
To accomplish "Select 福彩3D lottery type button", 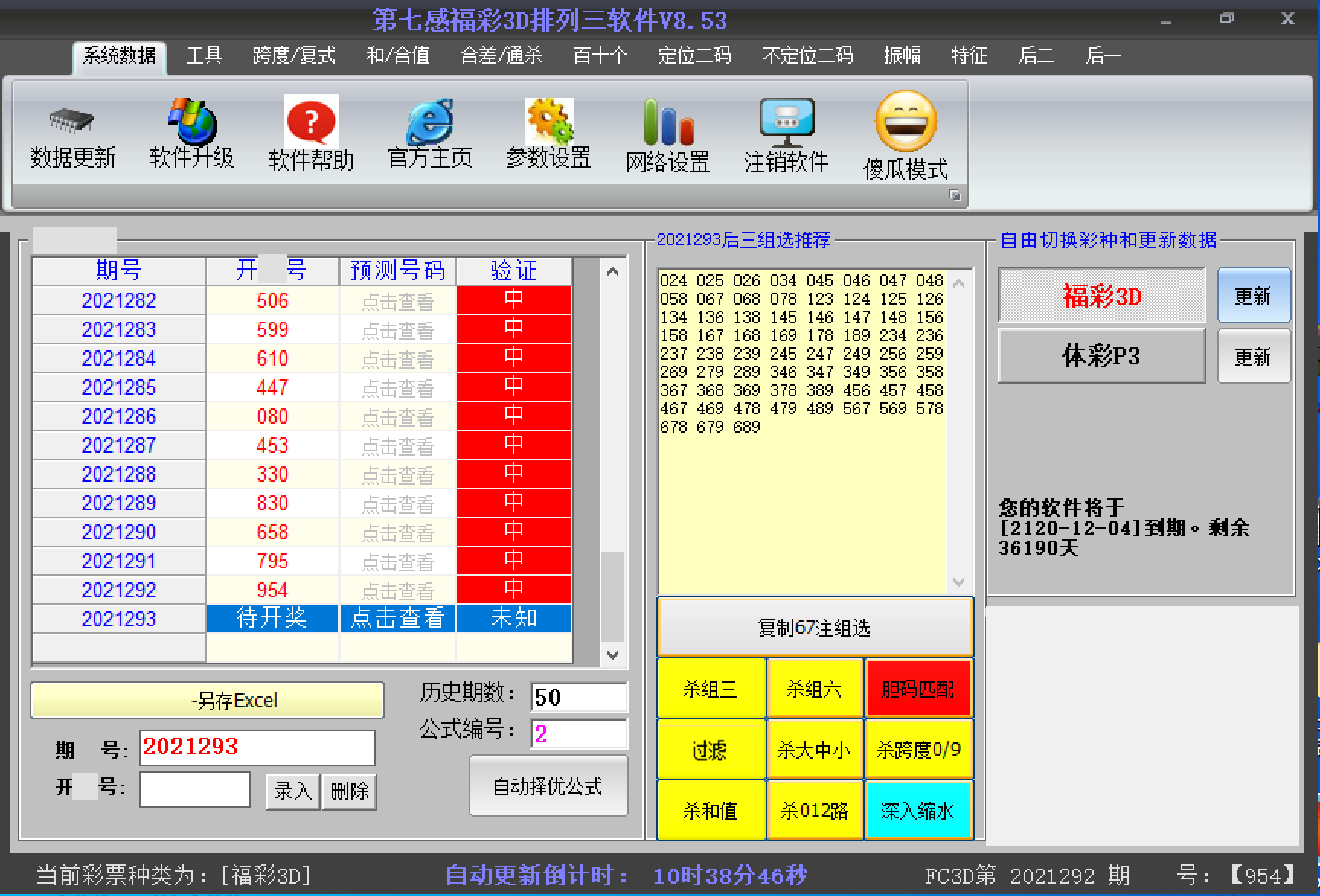I will (1102, 295).
